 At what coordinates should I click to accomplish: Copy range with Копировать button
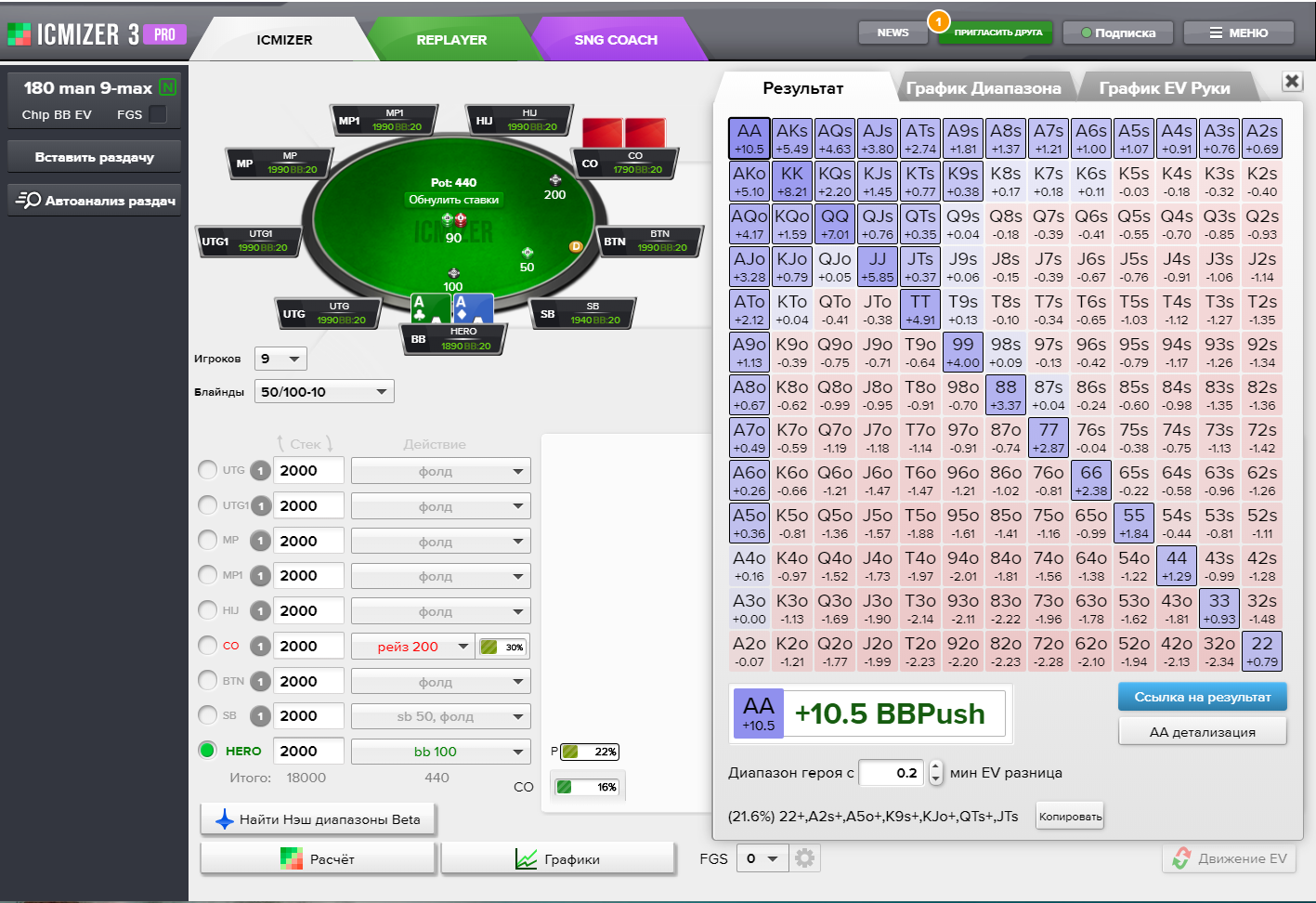(1070, 817)
